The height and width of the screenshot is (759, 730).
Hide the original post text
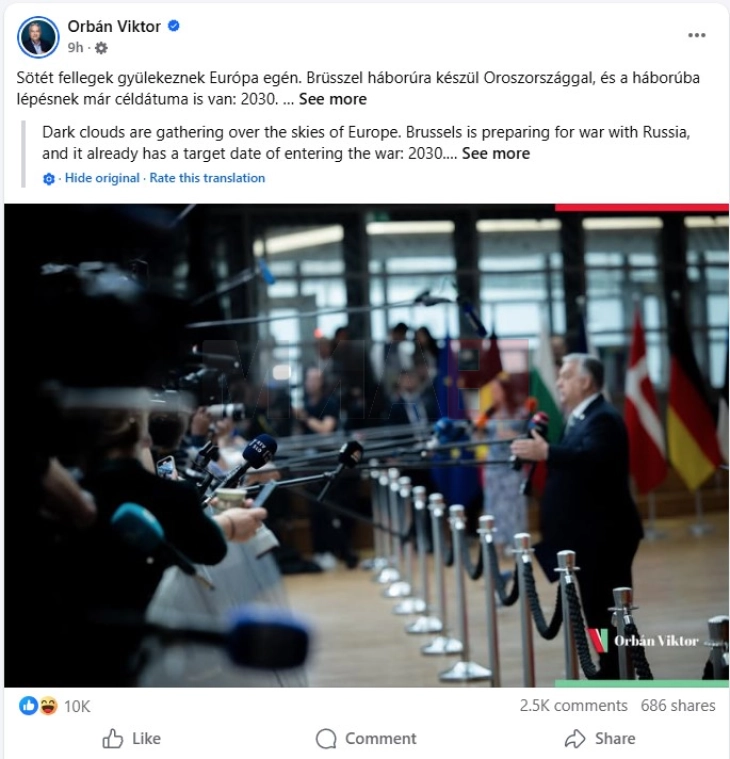pos(102,178)
